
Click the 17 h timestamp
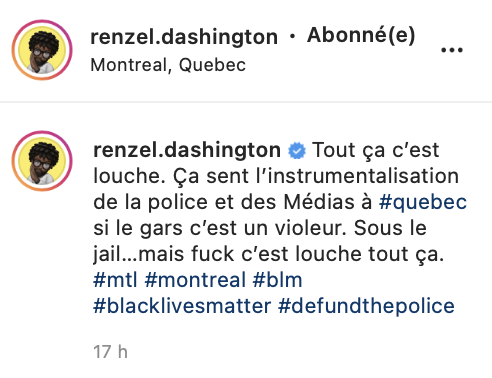coord(110,352)
